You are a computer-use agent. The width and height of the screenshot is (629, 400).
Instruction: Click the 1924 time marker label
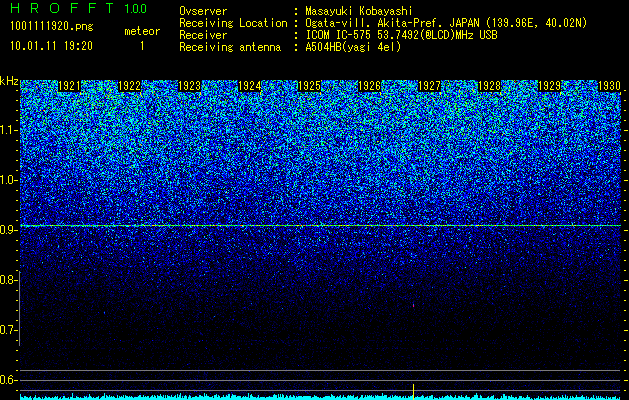click(250, 86)
